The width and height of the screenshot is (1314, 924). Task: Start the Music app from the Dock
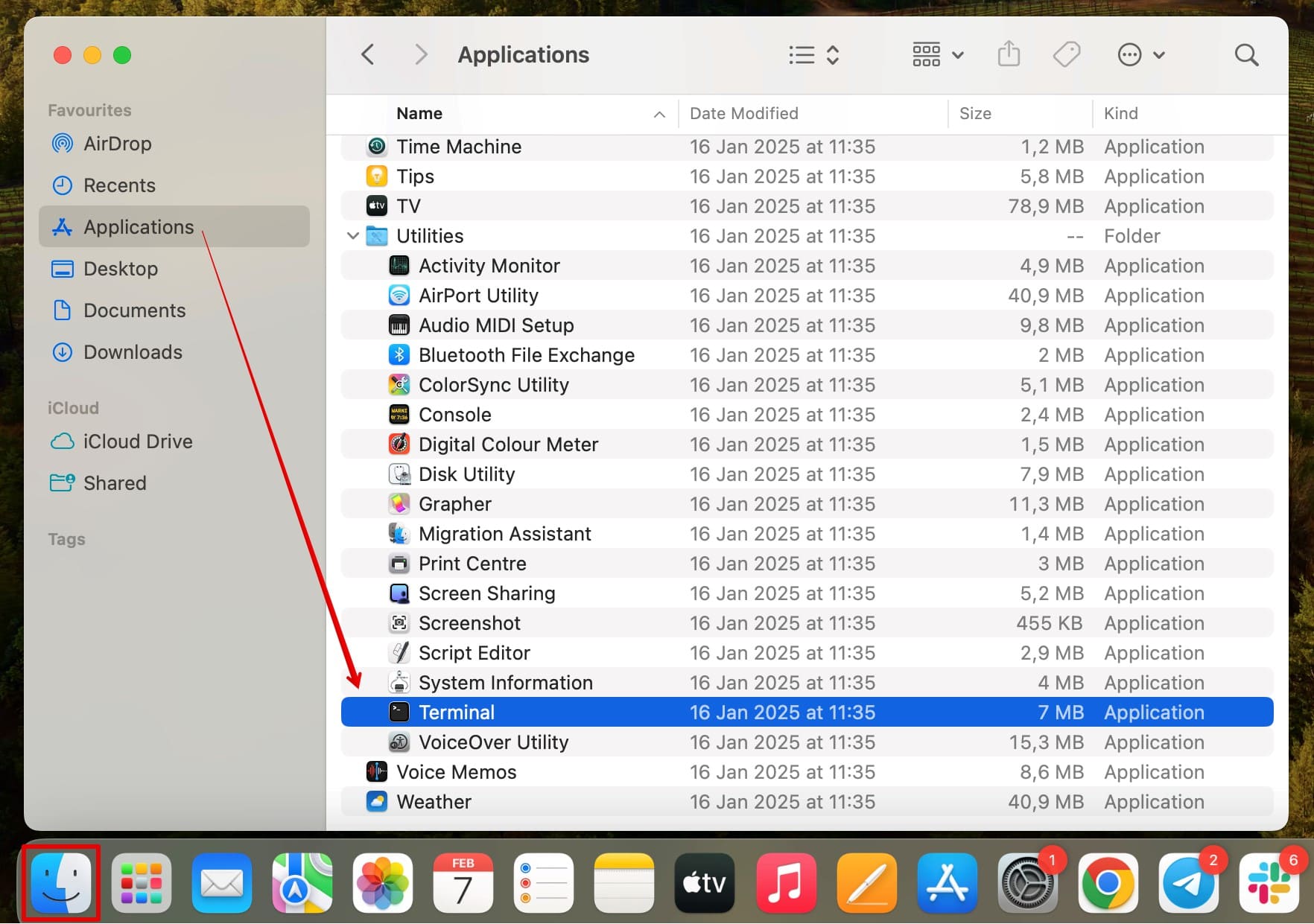click(786, 883)
